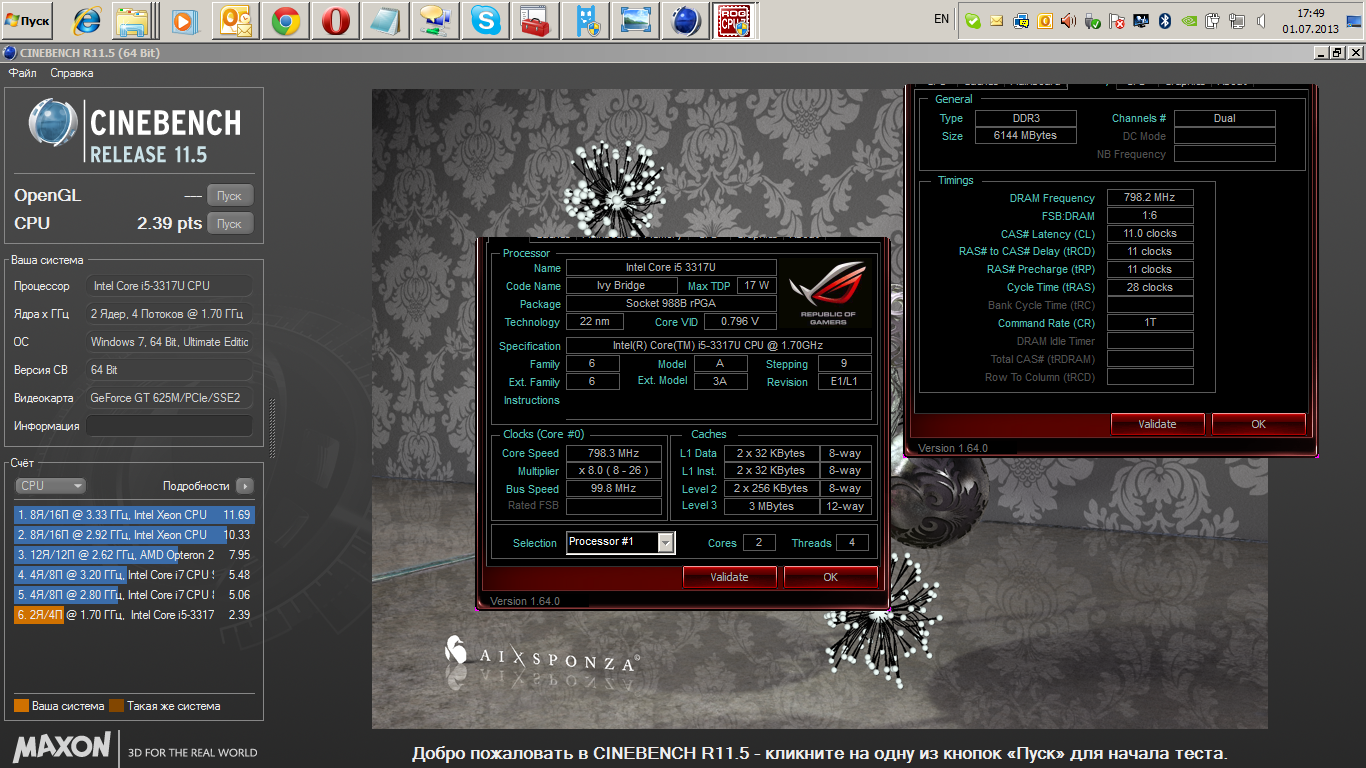This screenshot has width=1366, height=768.
Task: Open the network connection tray icon
Action: point(1237,20)
